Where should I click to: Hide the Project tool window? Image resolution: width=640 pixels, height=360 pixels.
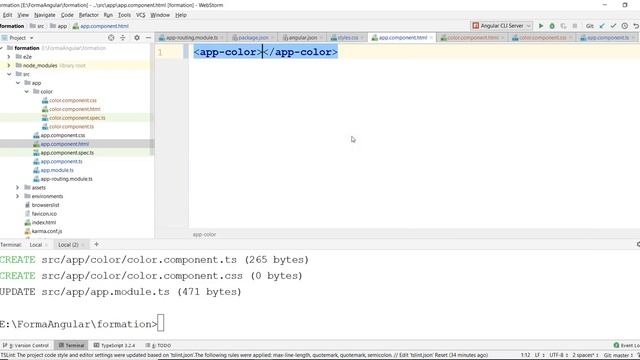148,38
